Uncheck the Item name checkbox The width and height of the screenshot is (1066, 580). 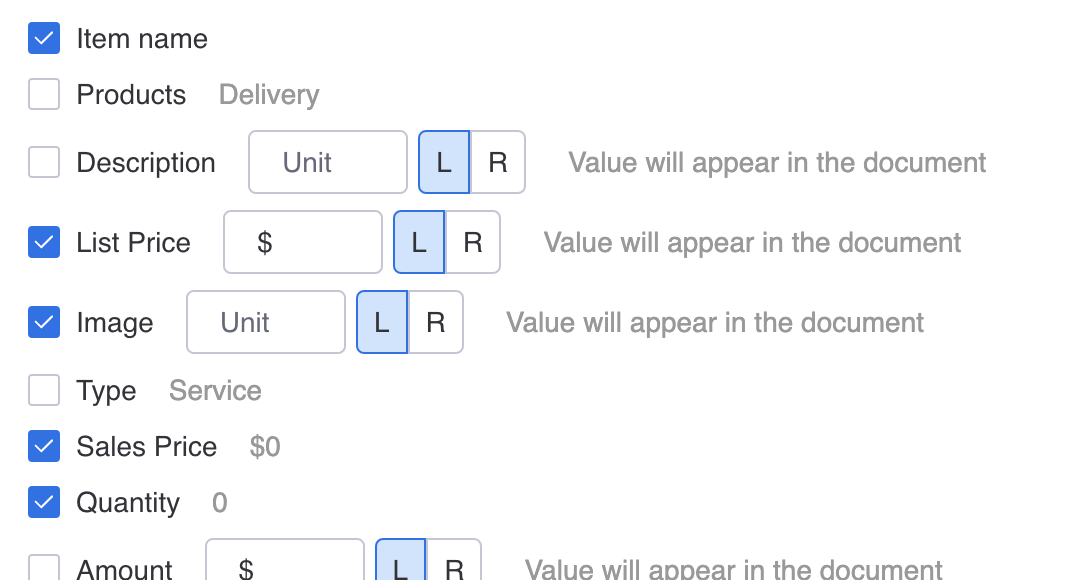pyautogui.click(x=44, y=39)
